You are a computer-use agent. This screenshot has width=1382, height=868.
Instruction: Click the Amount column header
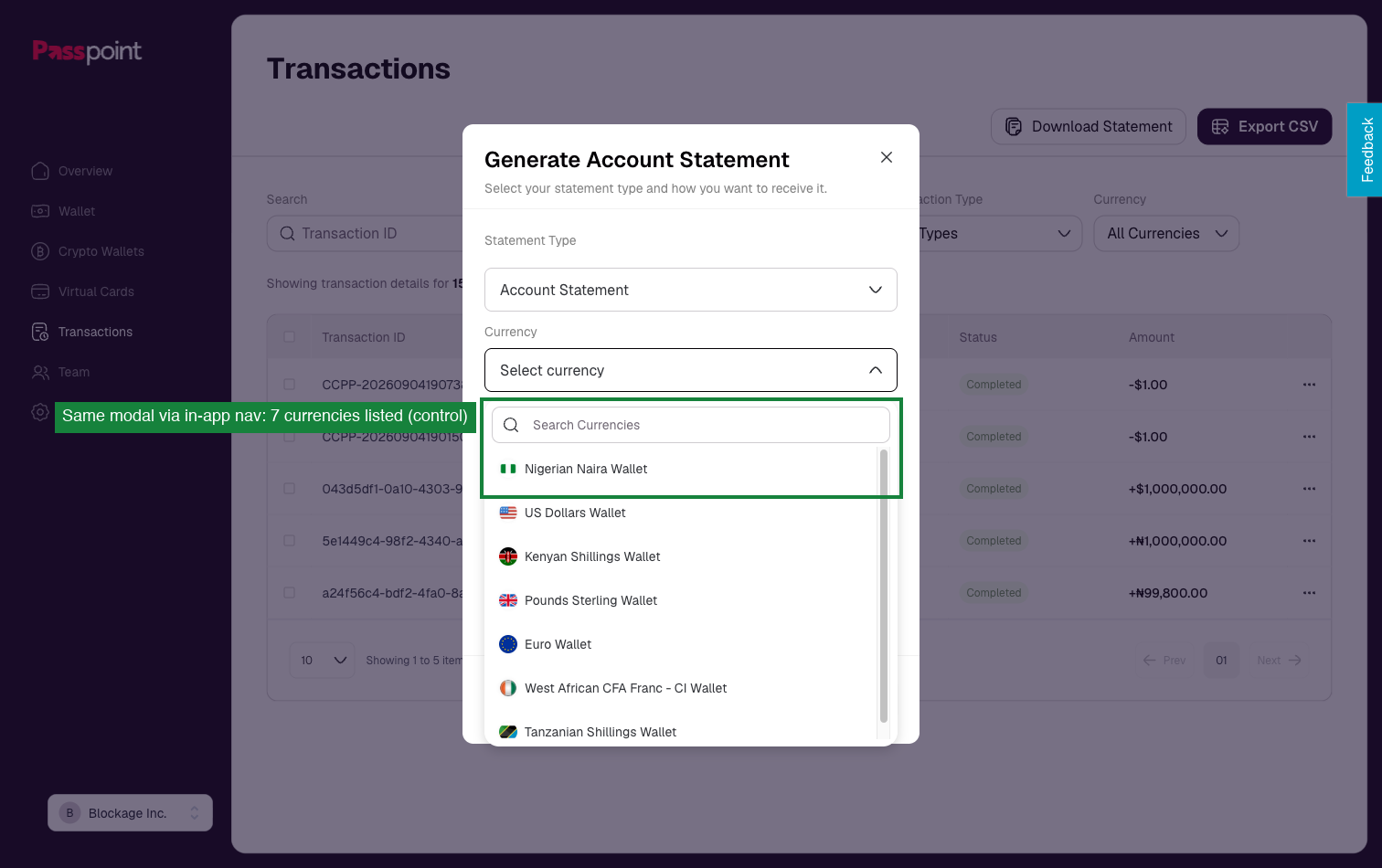click(x=1152, y=337)
